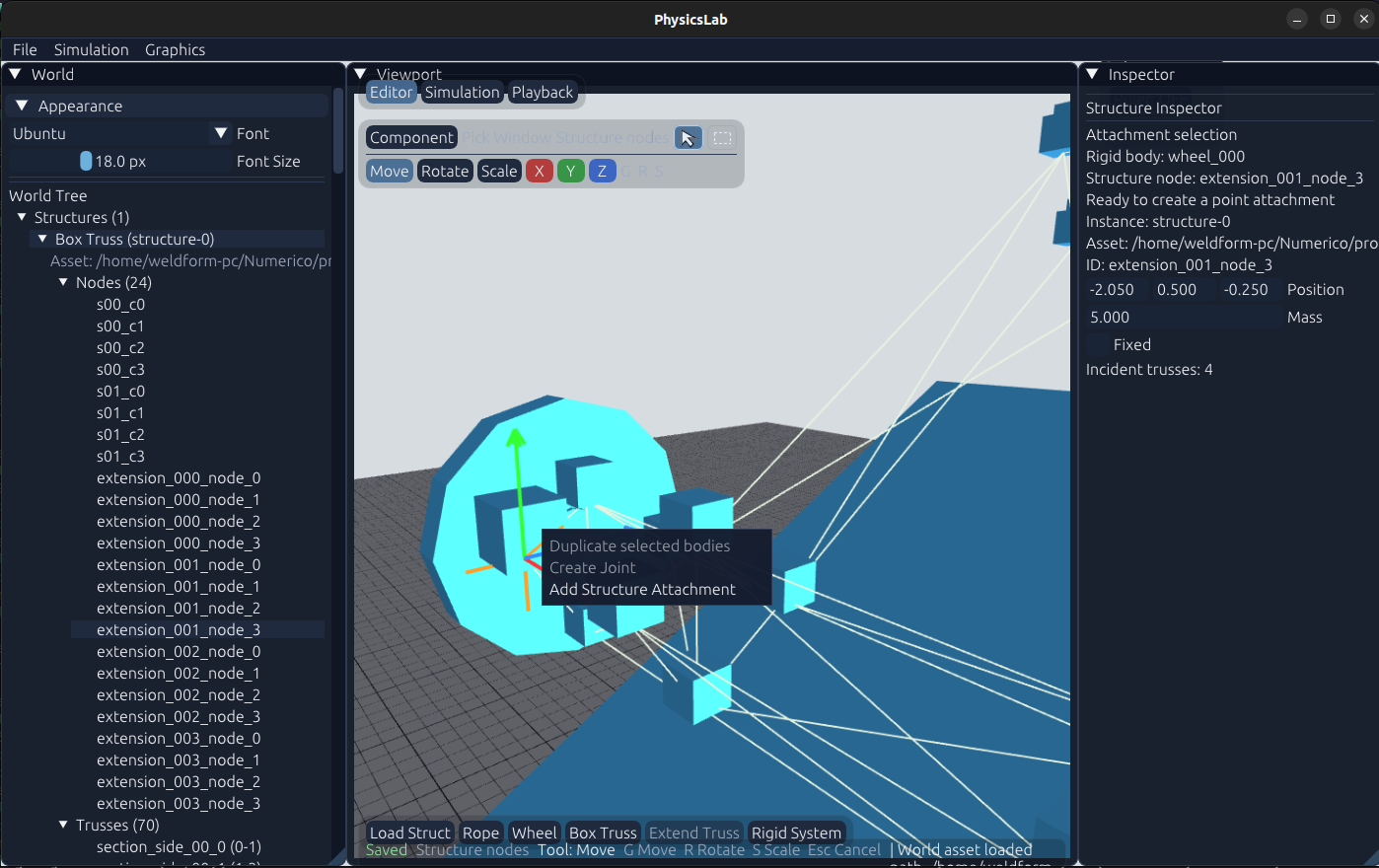Click 'Tool: Move' in status bar
Viewport: 1379px width, 868px height.
pos(576,850)
